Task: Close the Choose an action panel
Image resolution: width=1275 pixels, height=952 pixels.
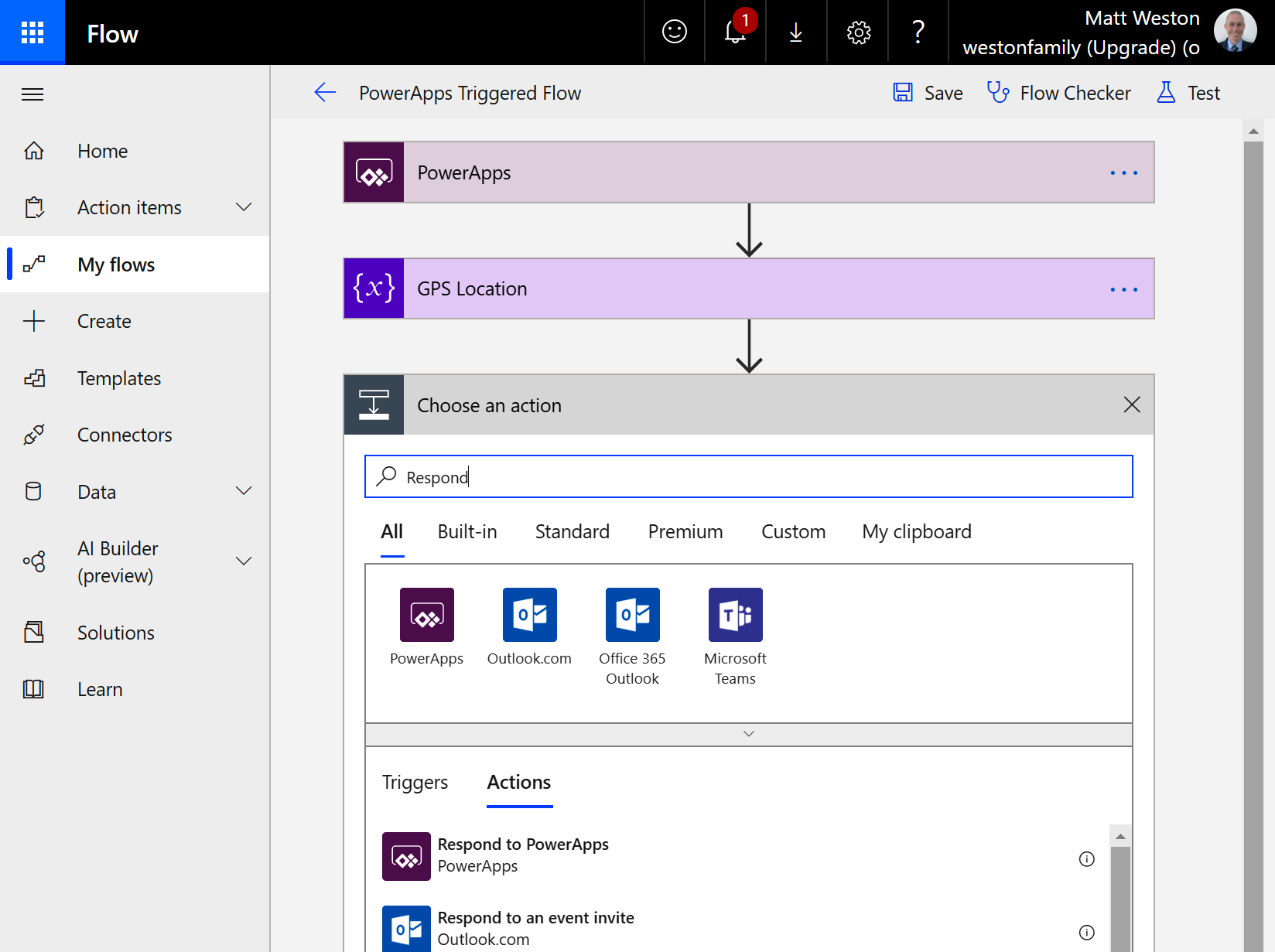Action: point(1132,404)
